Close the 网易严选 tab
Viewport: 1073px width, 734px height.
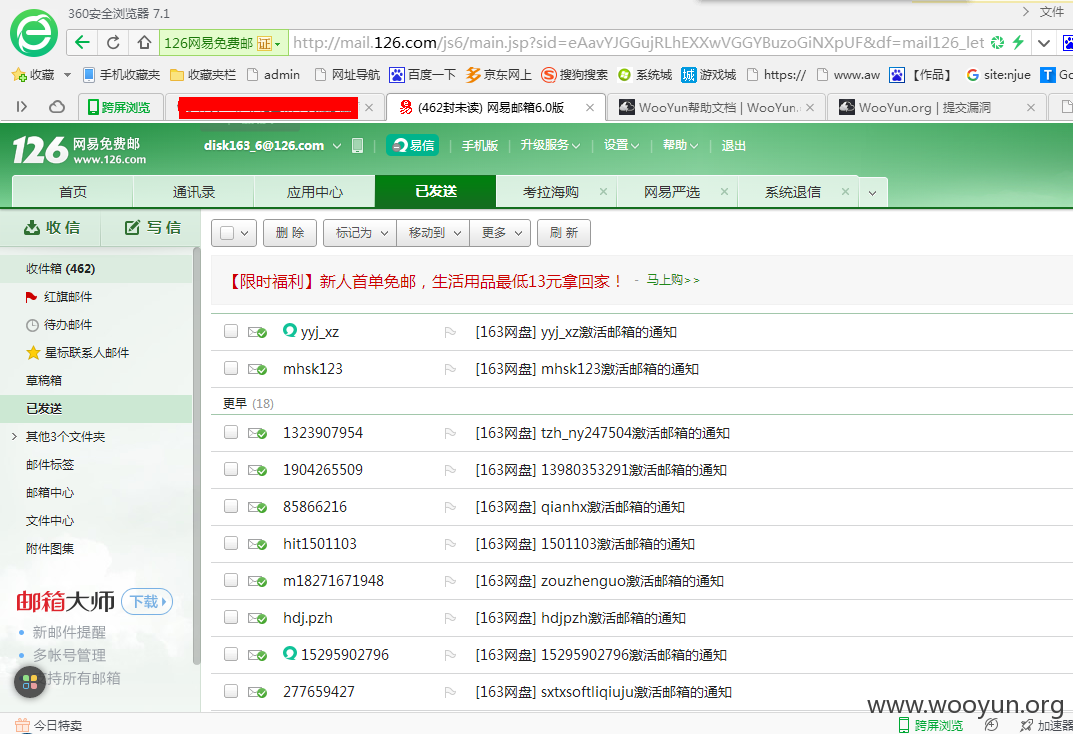click(724, 192)
